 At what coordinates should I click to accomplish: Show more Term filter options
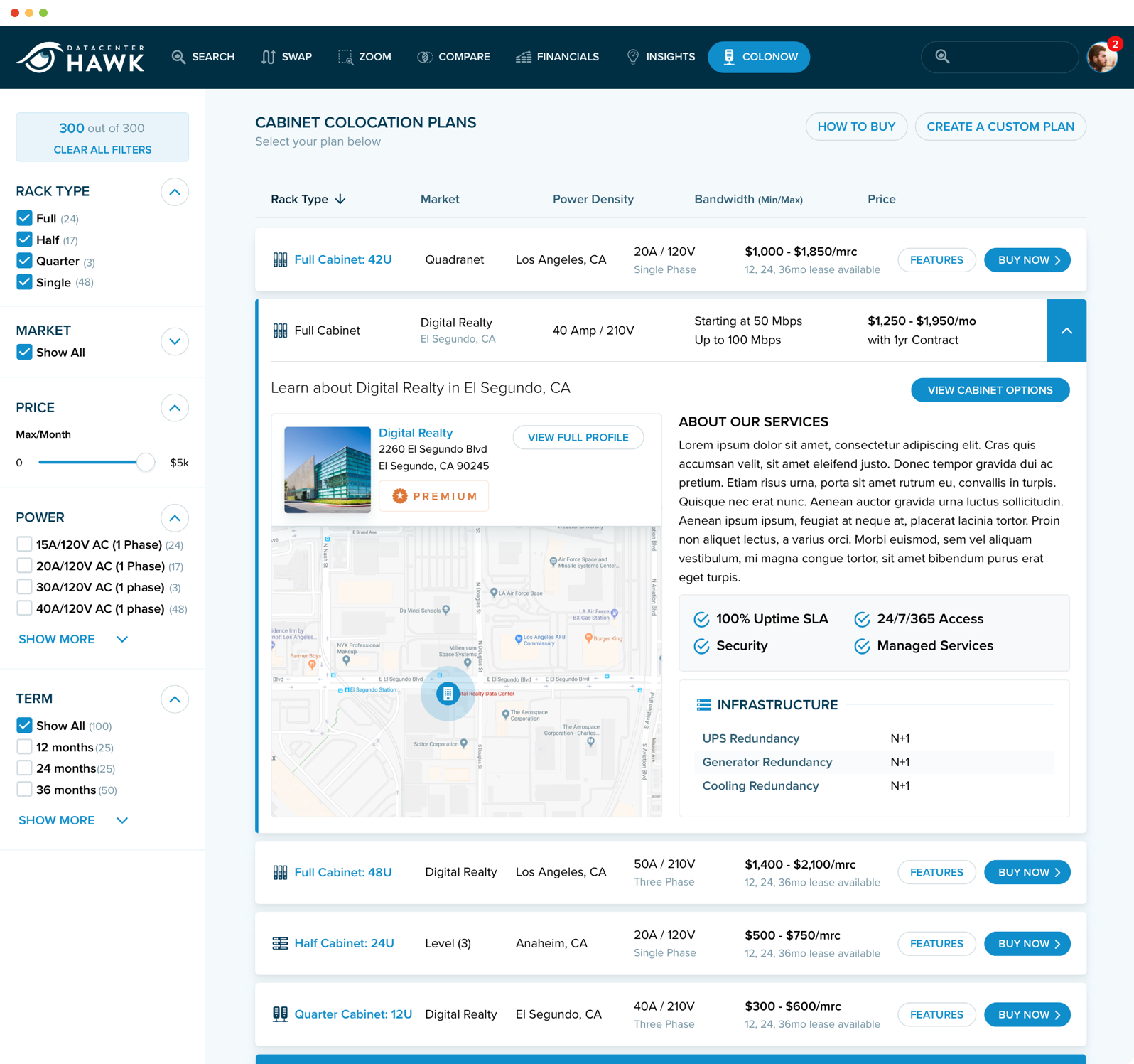73,820
